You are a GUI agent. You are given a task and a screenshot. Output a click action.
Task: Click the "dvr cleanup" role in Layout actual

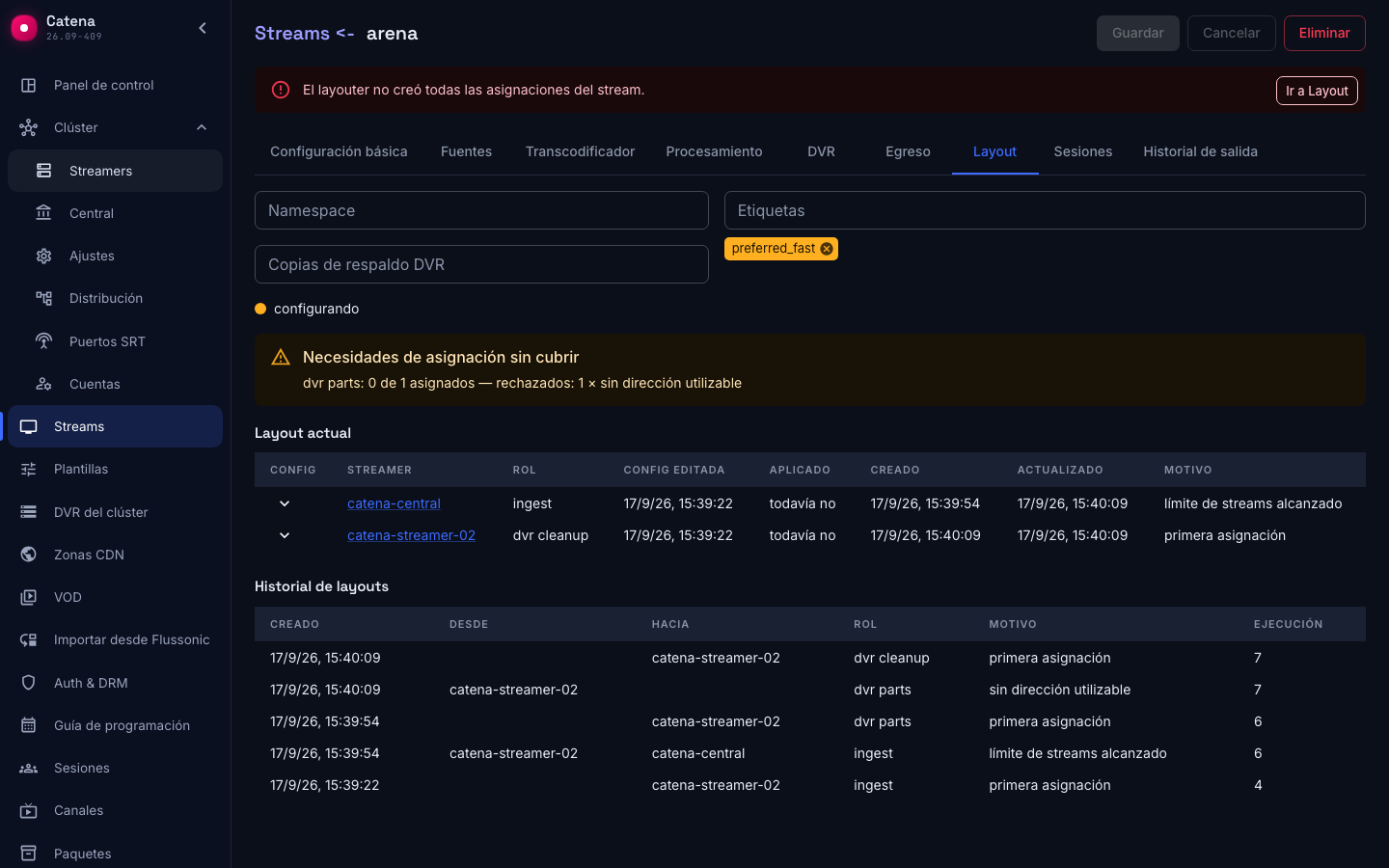coord(550,535)
